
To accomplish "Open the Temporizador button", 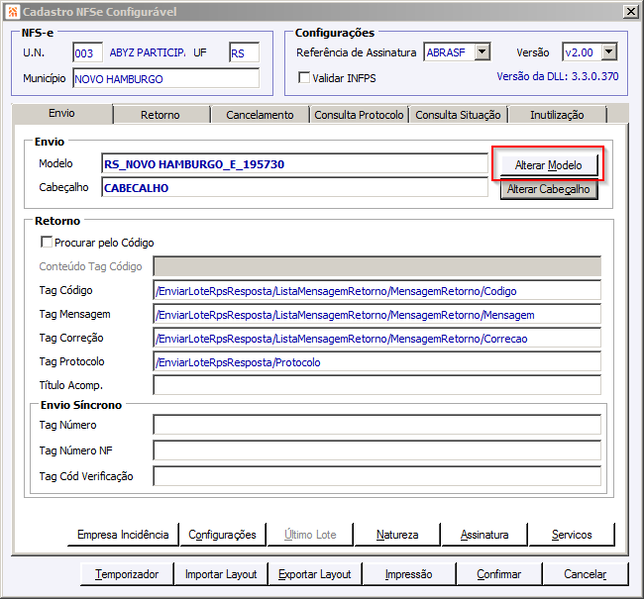I will tap(127, 574).
